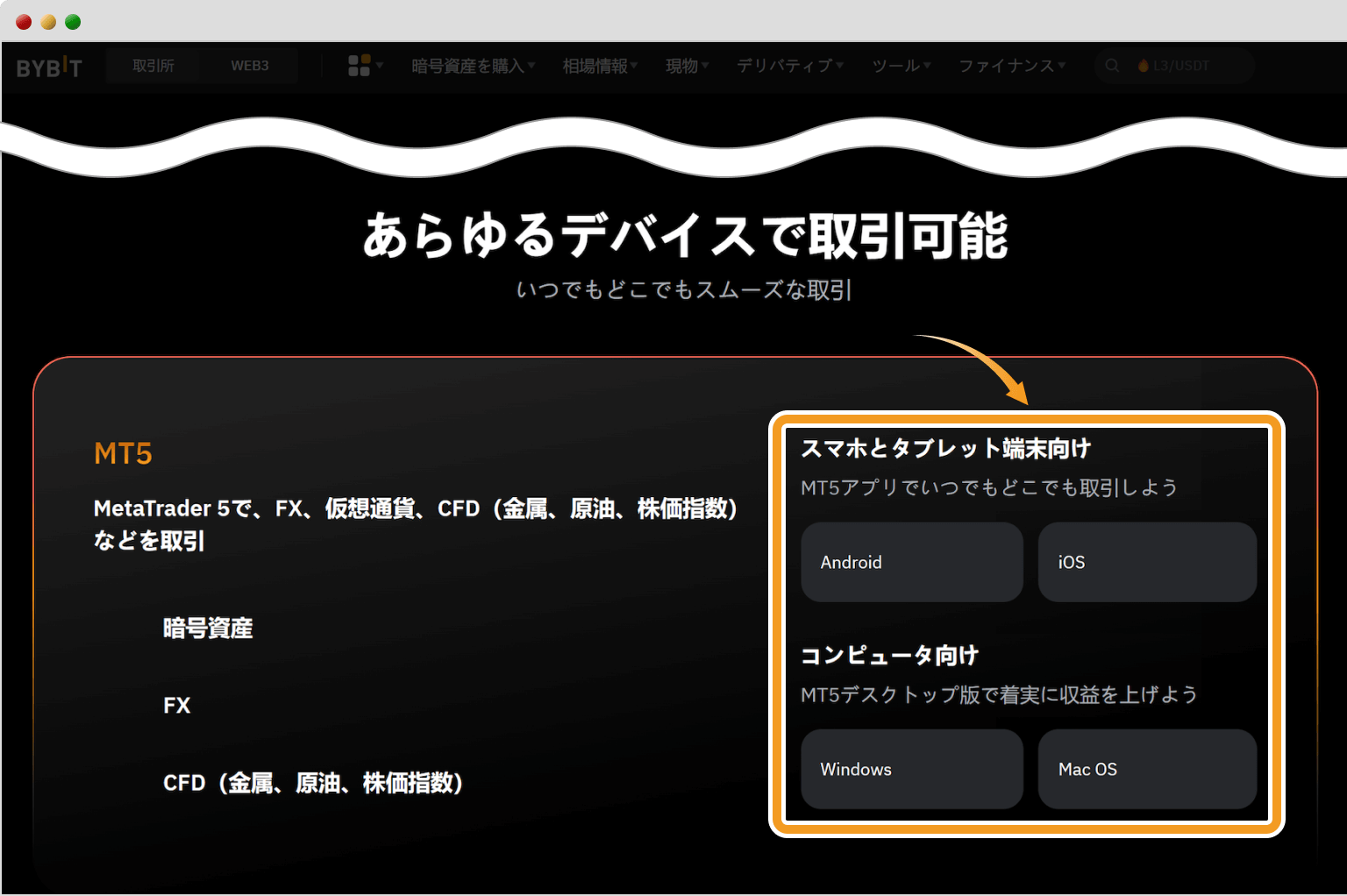The width and height of the screenshot is (1347, 896).
Task: Click the flame icon beside L3/USDT
Action: click(x=1143, y=66)
